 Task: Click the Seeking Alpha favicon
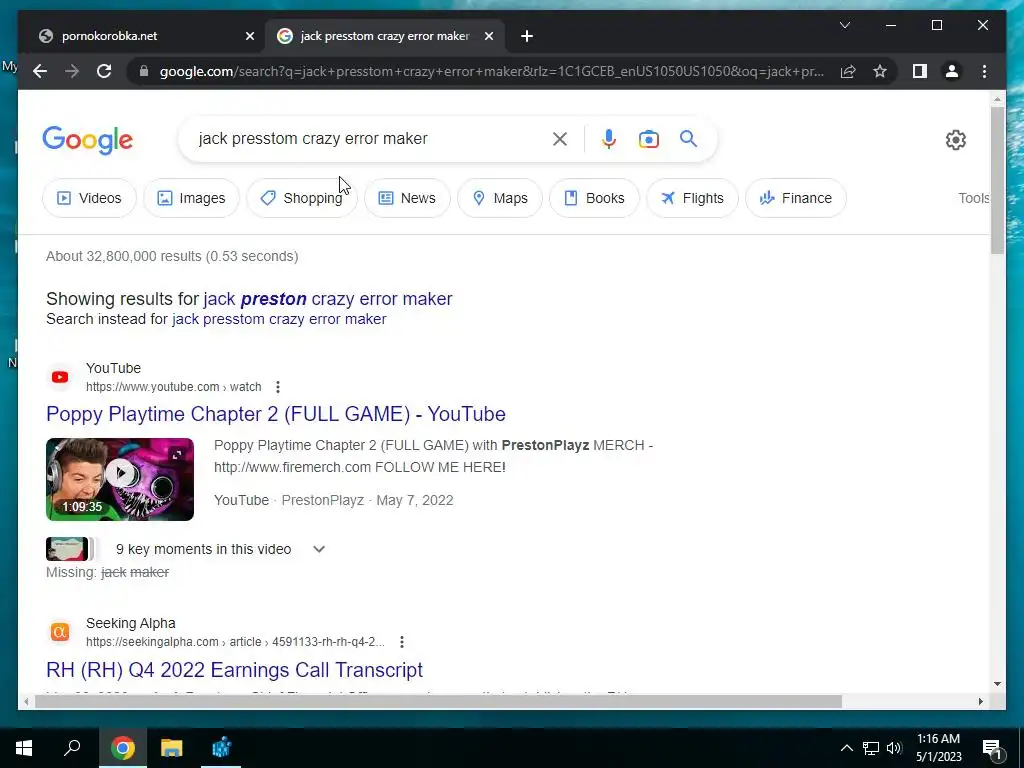point(60,632)
